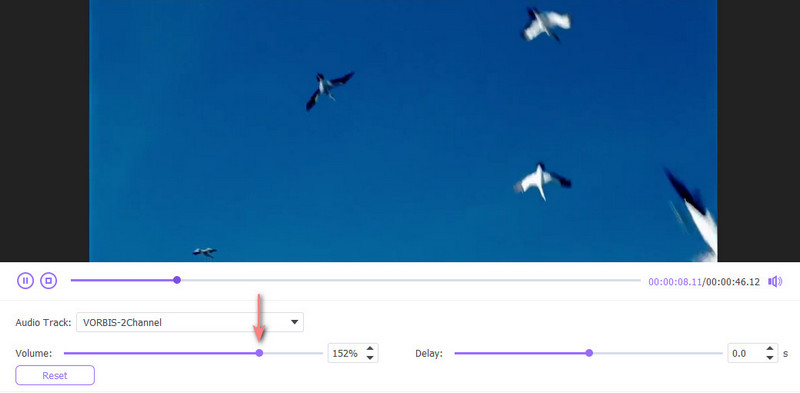Click the Volume slider handle
The image size is (800, 393).
(259, 353)
